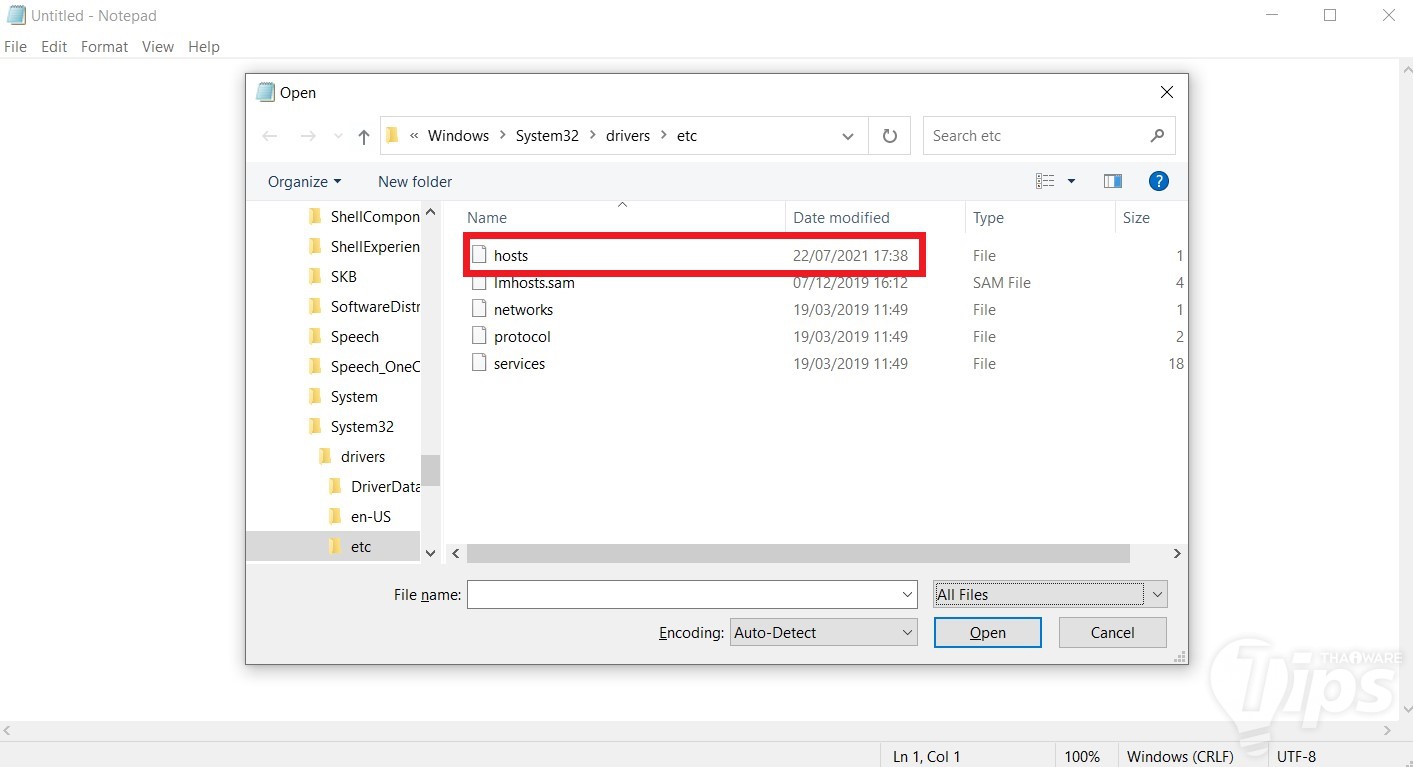Select the networks file name

click(x=523, y=309)
